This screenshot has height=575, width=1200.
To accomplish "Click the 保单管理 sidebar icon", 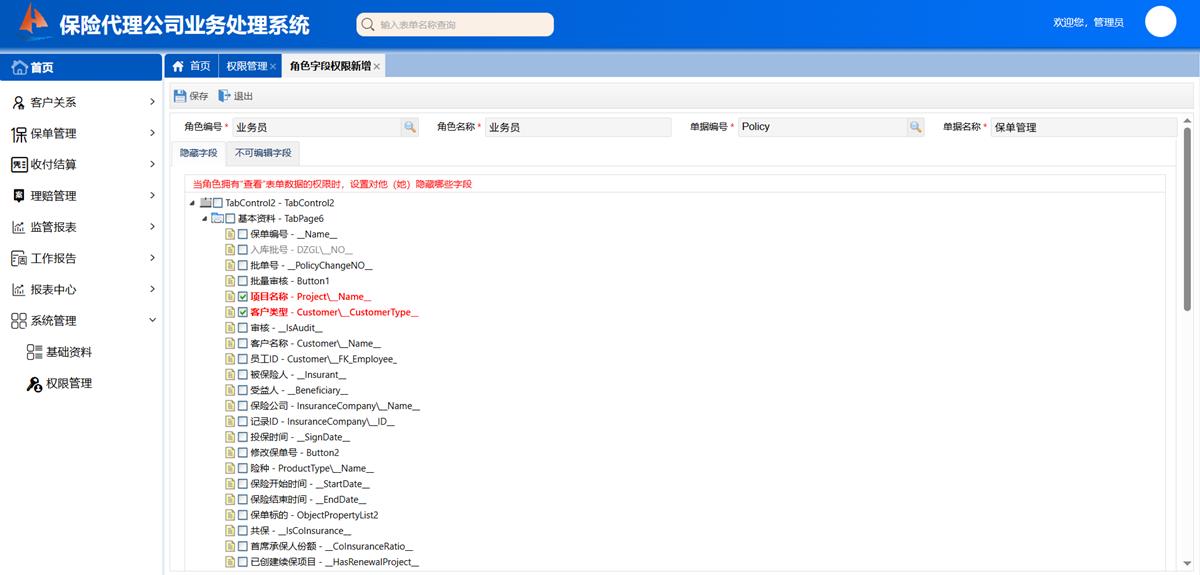I will click(19, 133).
